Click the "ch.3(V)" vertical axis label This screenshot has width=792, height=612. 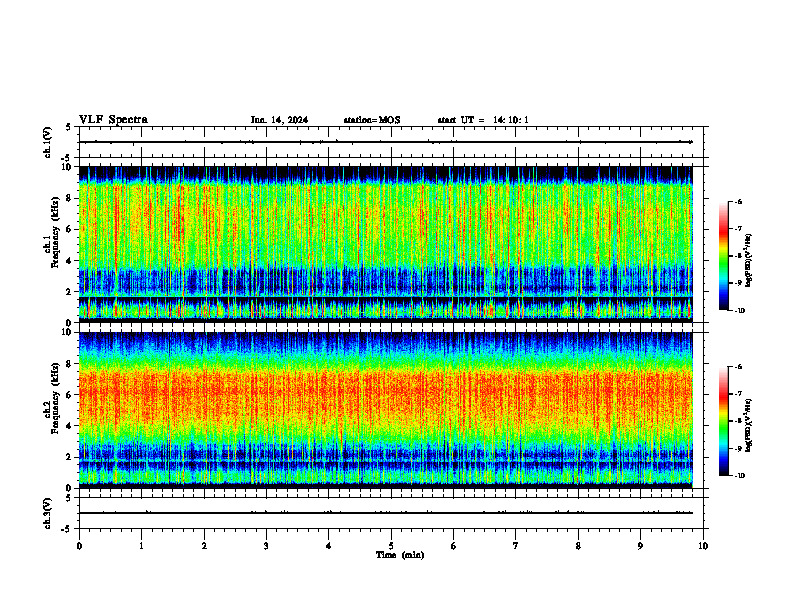click(x=48, y=513)
